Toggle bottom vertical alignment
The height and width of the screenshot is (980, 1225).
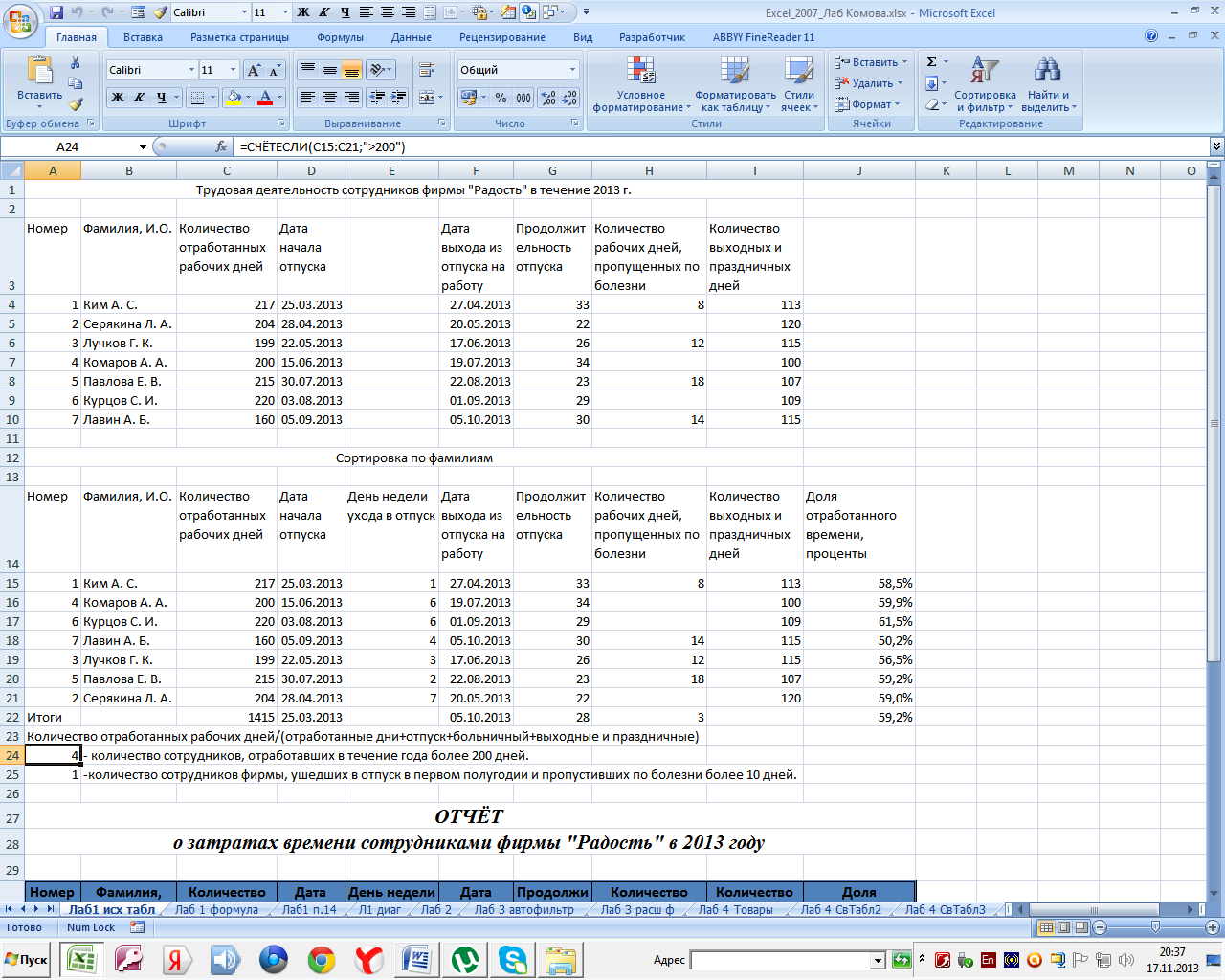click(351, 70)
